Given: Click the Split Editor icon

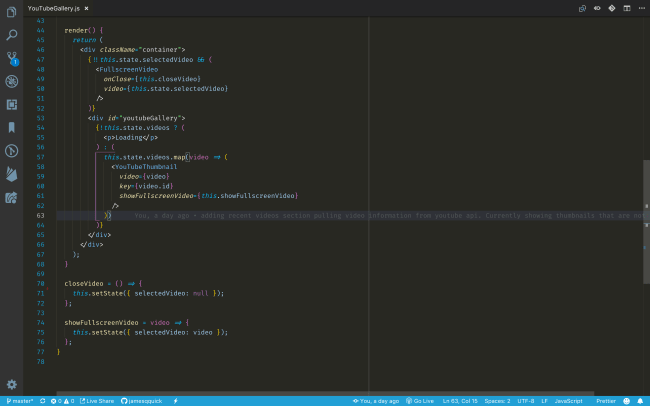Looking at the screenshot, I should 626,8.
